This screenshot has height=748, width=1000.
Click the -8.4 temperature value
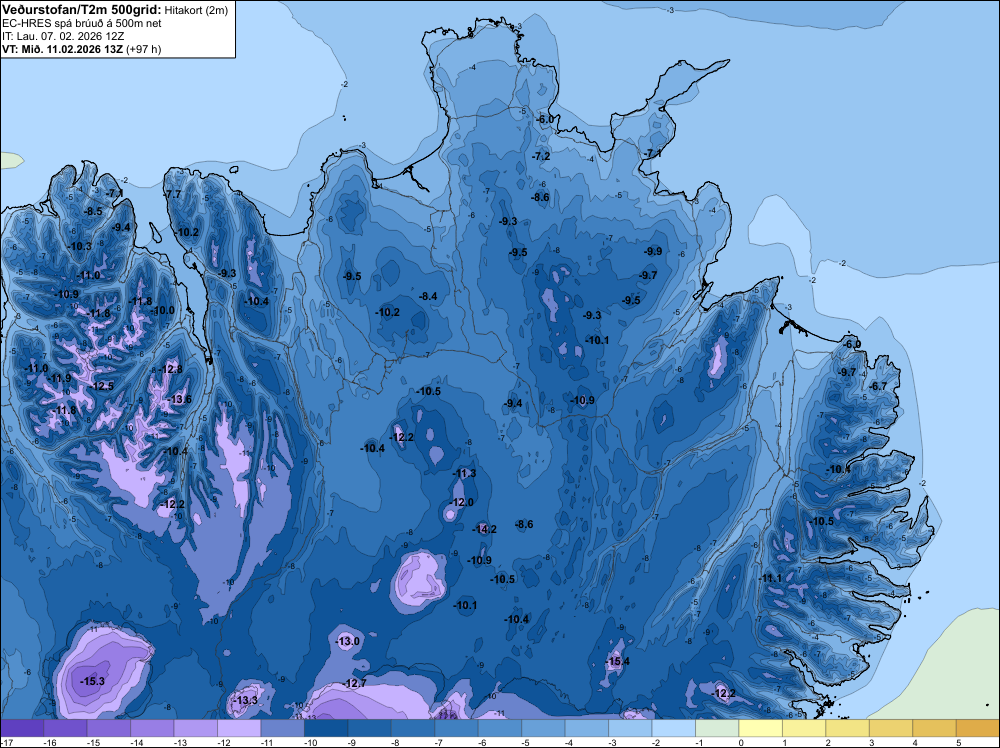point(428,297)
